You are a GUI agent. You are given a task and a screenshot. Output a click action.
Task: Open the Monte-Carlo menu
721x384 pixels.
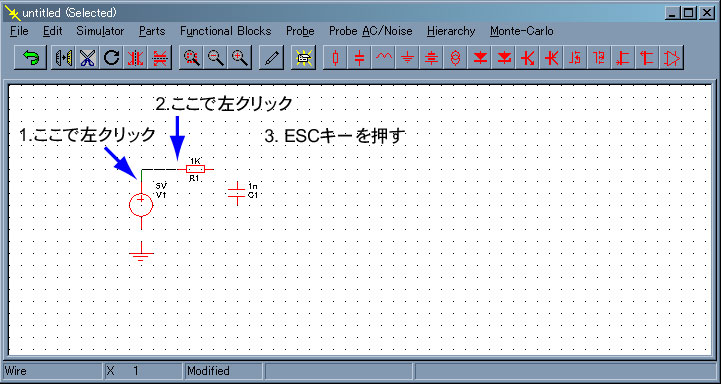point(521,31)
